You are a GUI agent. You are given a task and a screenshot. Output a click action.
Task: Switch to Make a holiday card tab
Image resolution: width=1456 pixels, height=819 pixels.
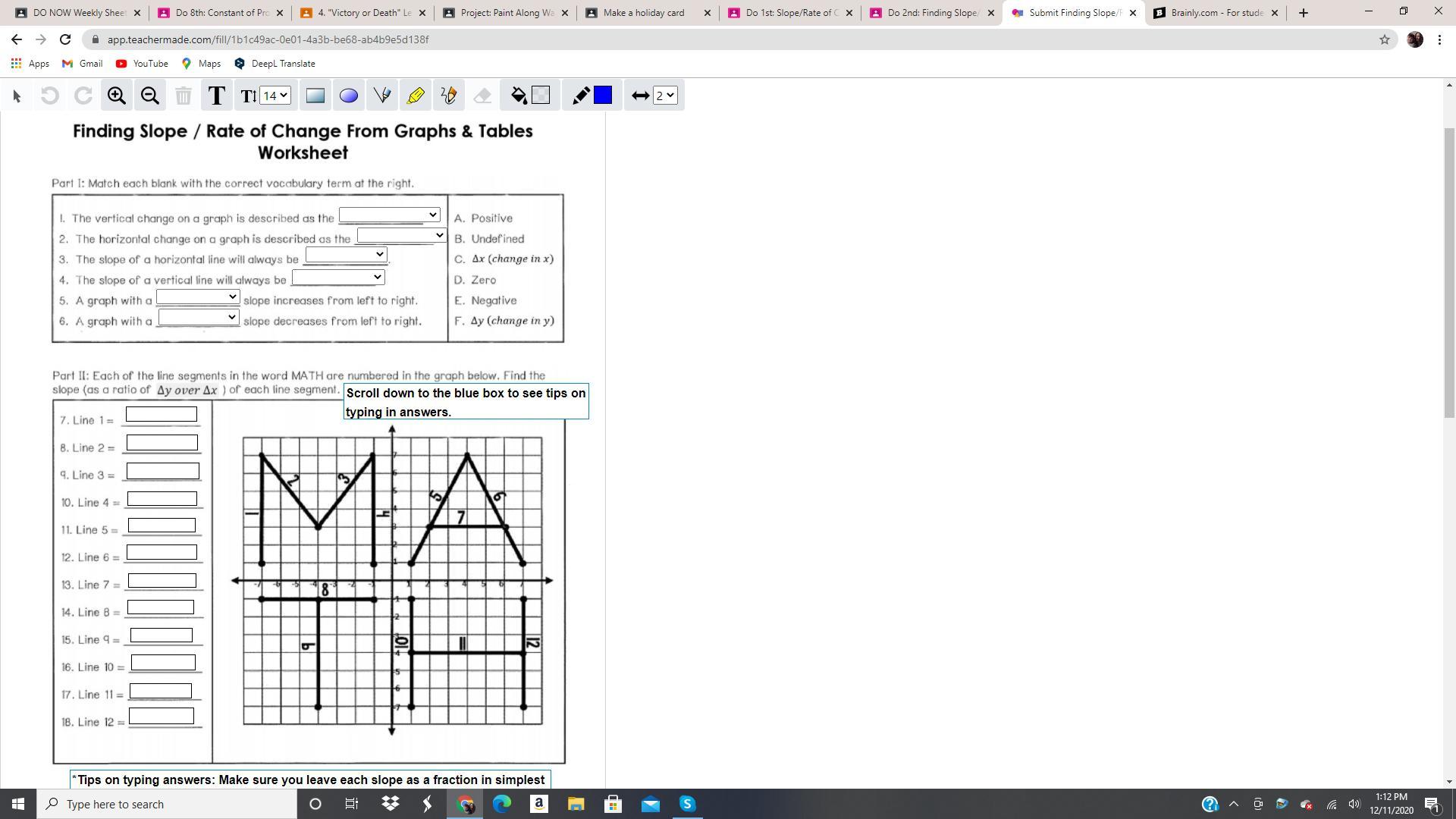coord(643,13)
